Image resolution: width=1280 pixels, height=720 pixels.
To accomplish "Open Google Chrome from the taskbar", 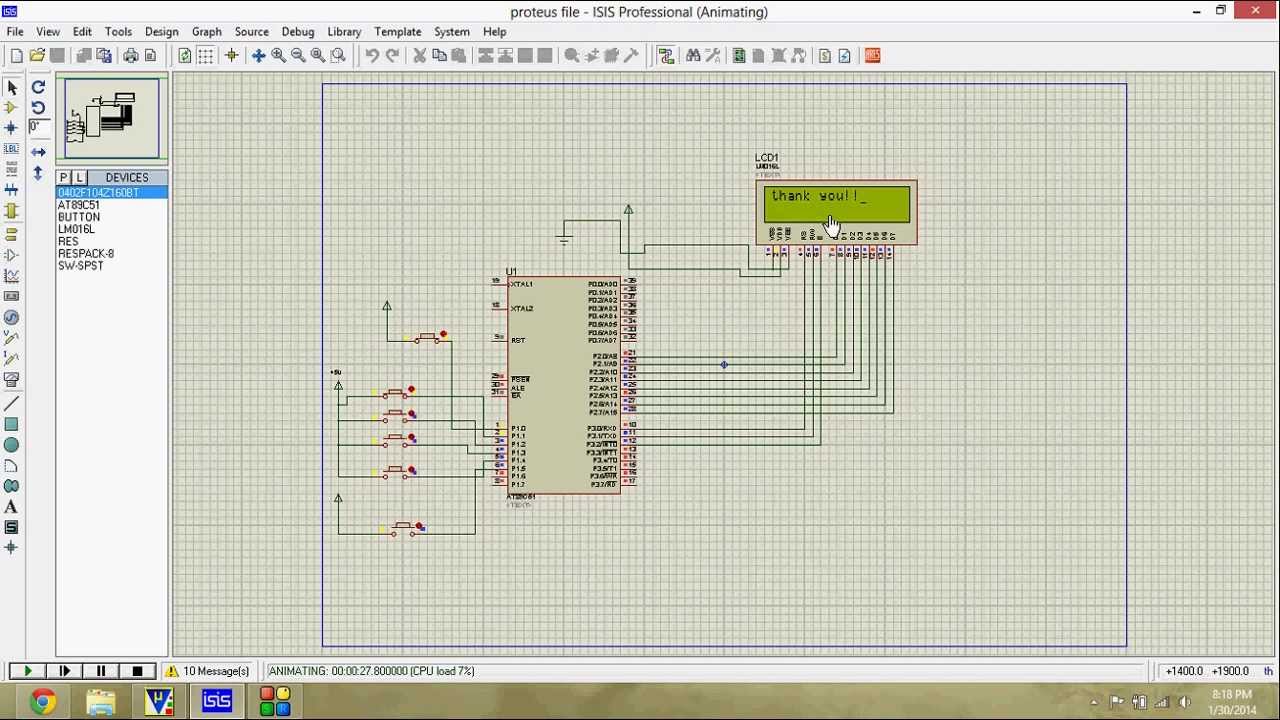I will [42, 702].
